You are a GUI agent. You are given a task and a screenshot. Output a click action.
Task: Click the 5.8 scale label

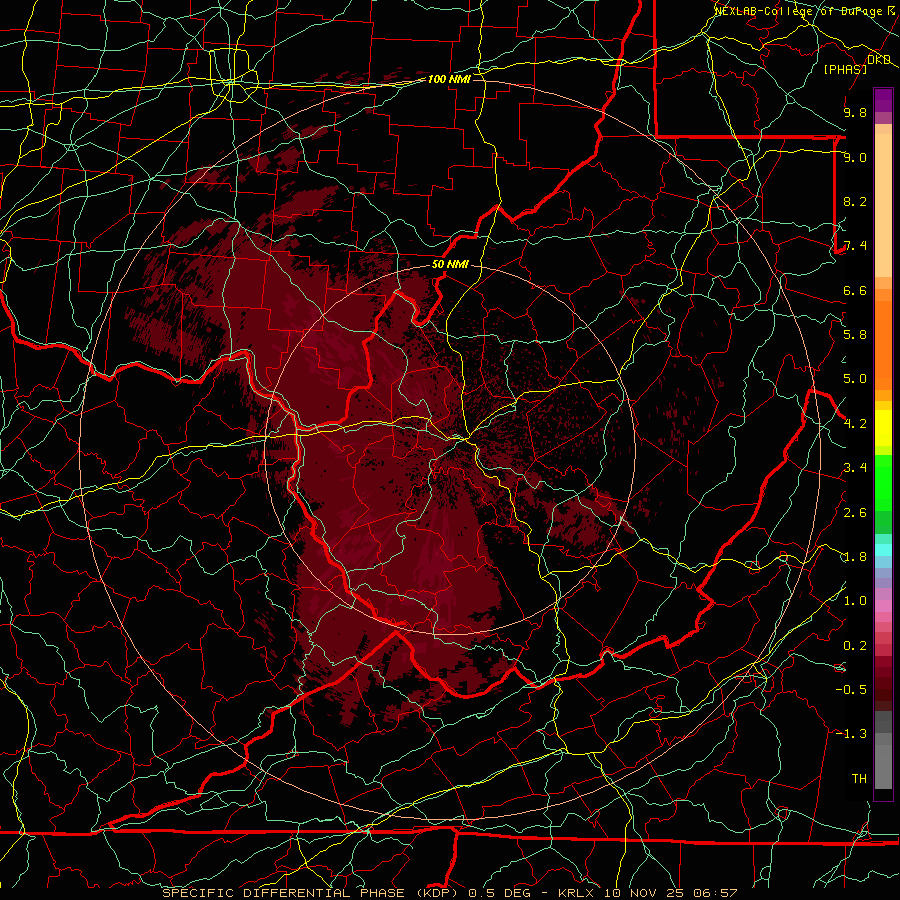tap(855, 335)
